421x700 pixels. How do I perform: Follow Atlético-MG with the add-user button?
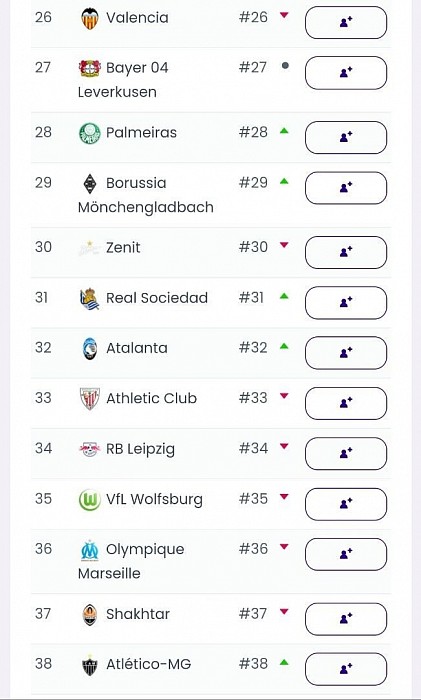(x=346, y=669)
